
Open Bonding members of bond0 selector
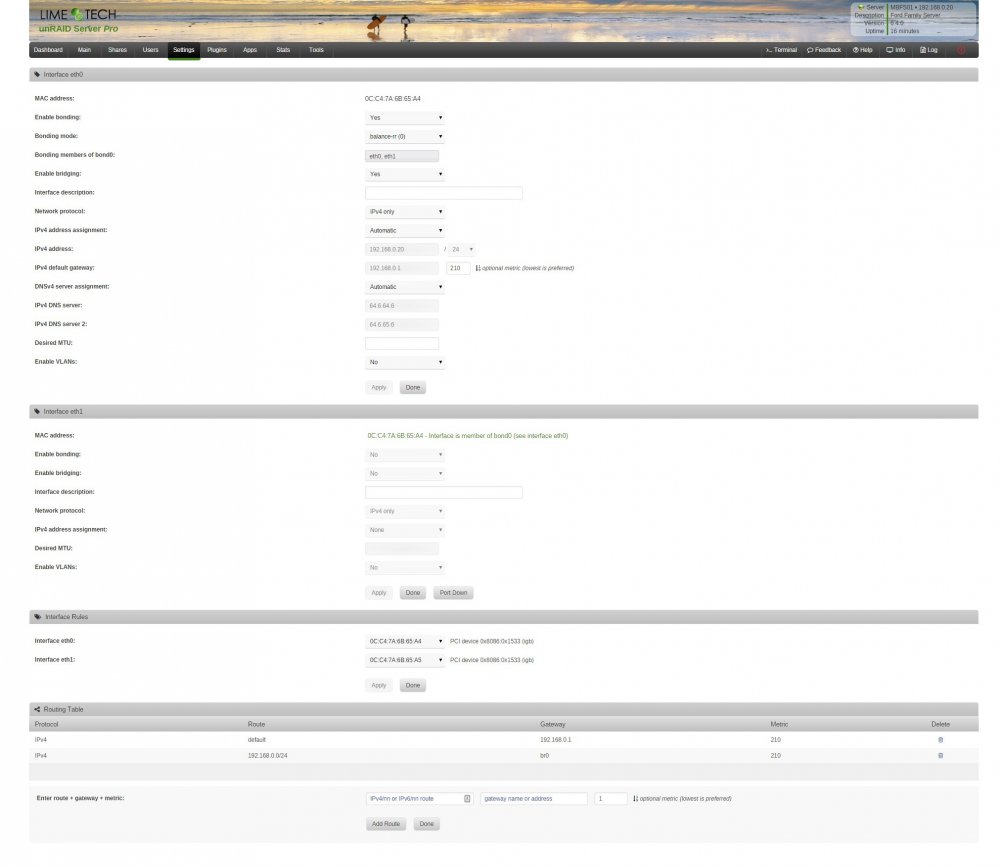pos(402,156)
